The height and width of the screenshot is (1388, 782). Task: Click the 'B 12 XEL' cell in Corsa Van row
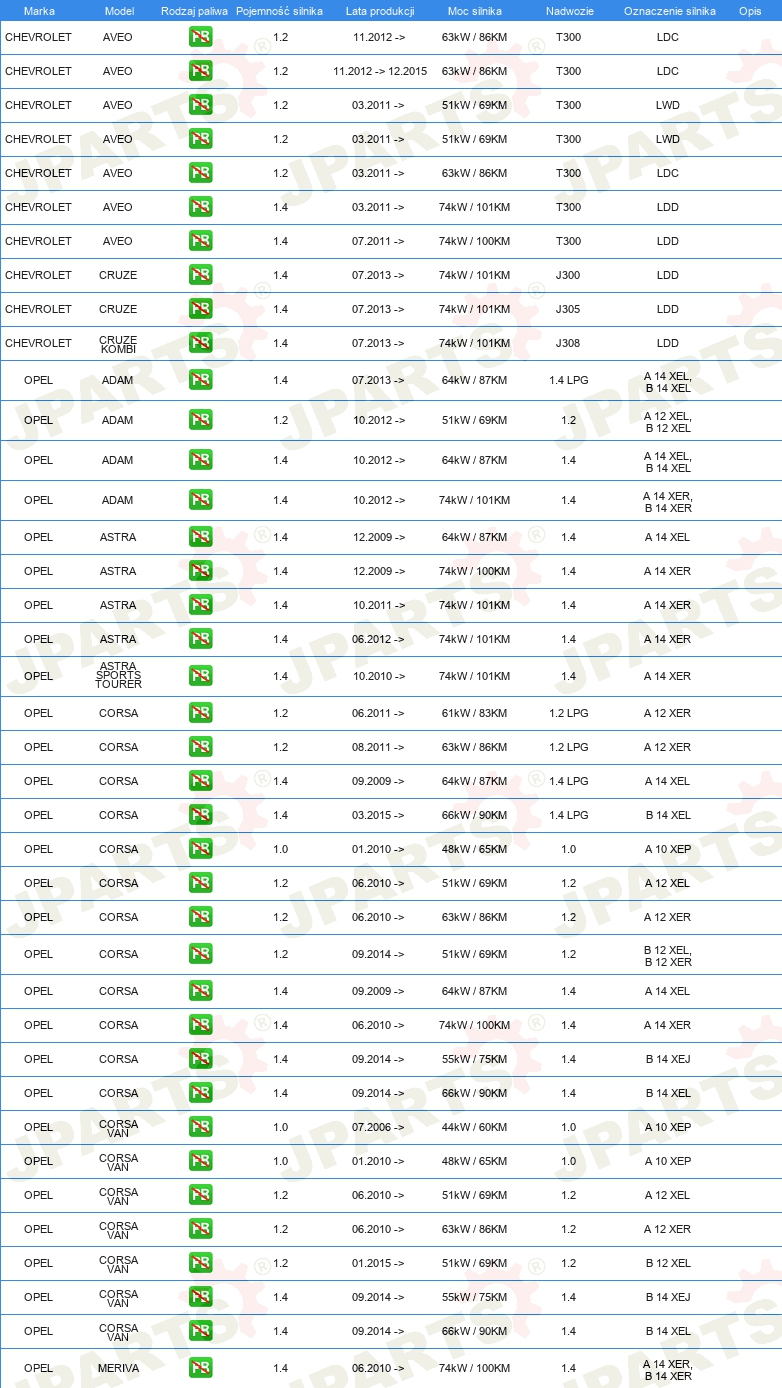(668, 1263)
